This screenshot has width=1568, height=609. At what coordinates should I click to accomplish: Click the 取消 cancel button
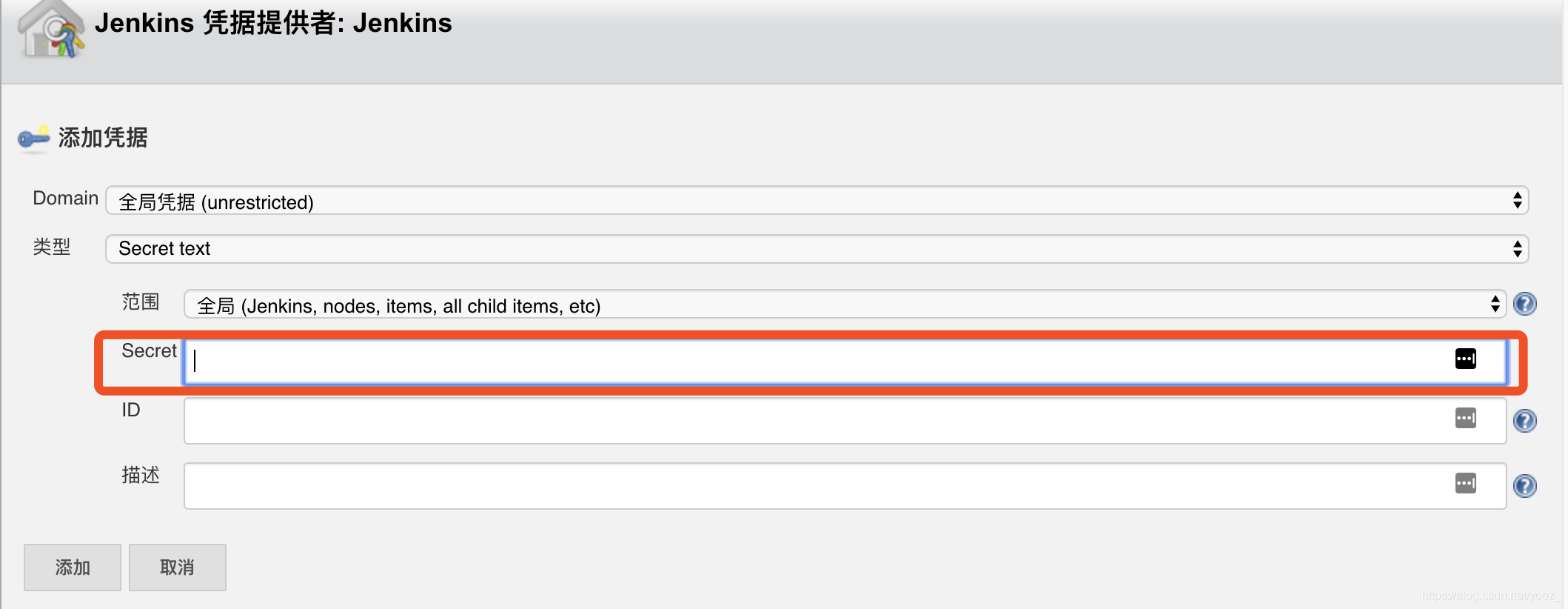click(178, 568)
